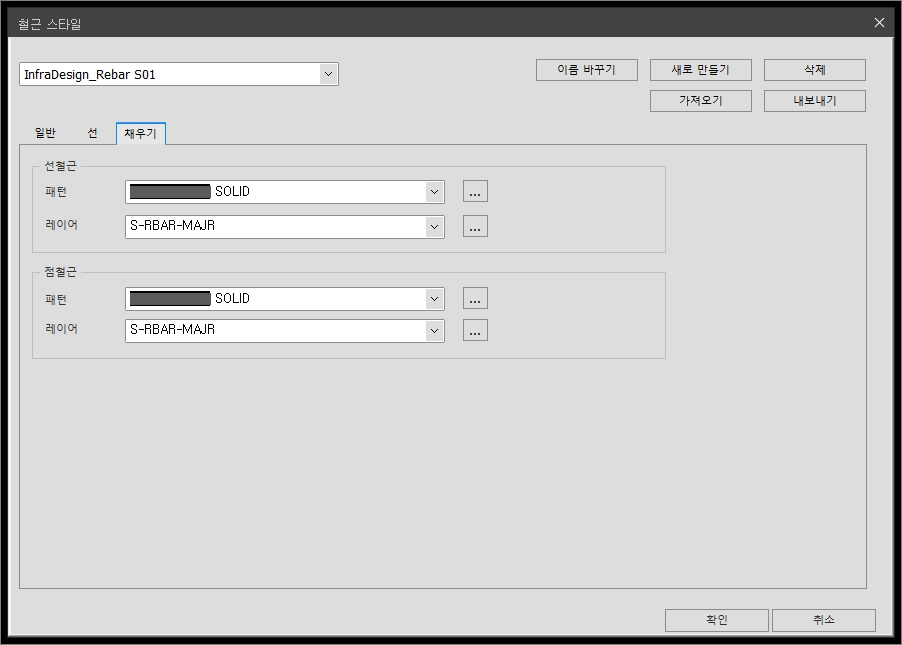Click the 선철근 SOLID pattern color swatch

pyautogui.click(x=170, y=192)
